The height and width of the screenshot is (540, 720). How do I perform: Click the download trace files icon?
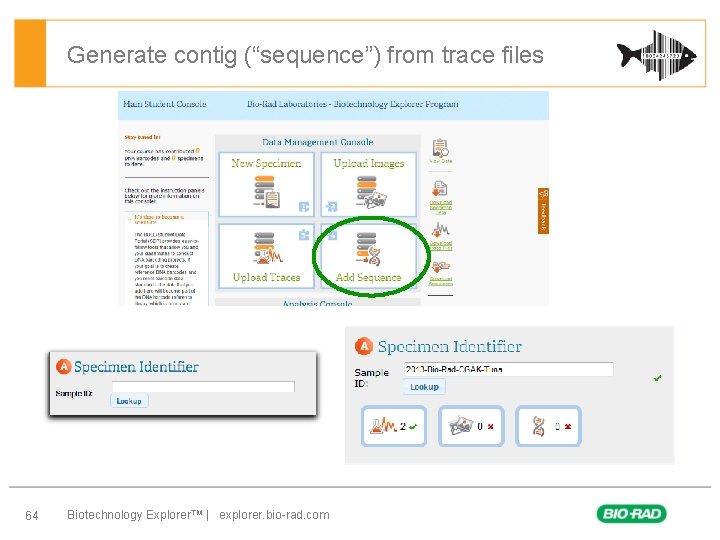pos(441,229)
